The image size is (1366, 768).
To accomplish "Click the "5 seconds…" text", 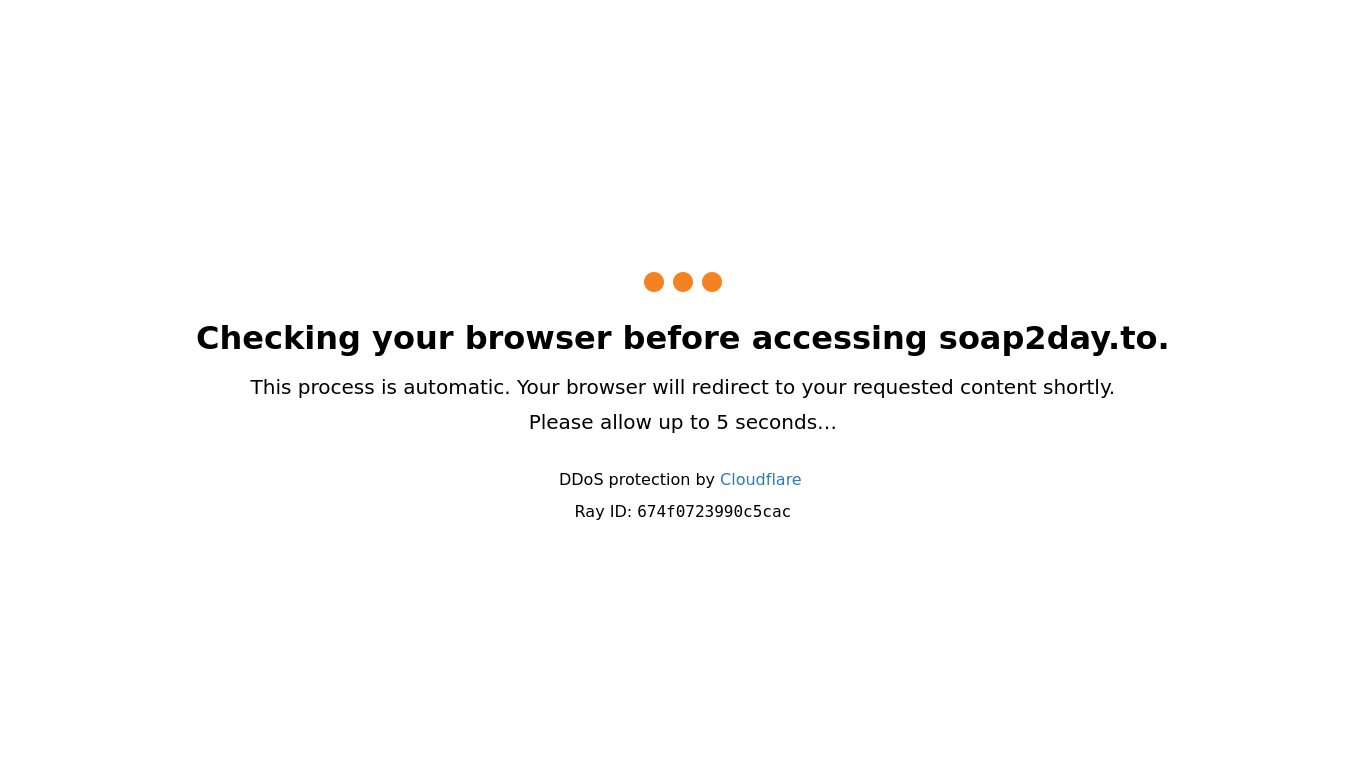I will tap(777, 423).
